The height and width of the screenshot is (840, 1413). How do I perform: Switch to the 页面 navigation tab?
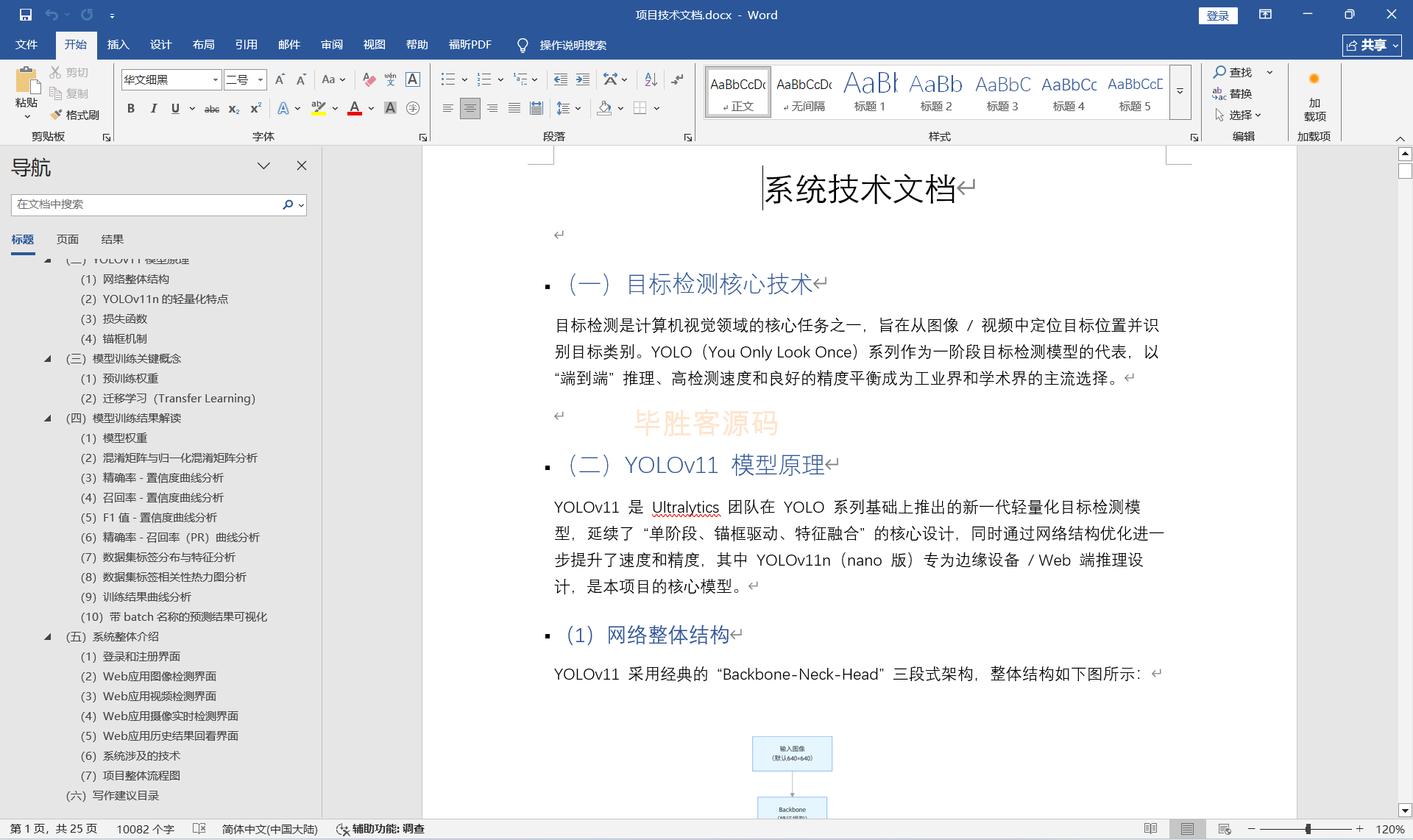pyautogui.click(x=68, y=239)
